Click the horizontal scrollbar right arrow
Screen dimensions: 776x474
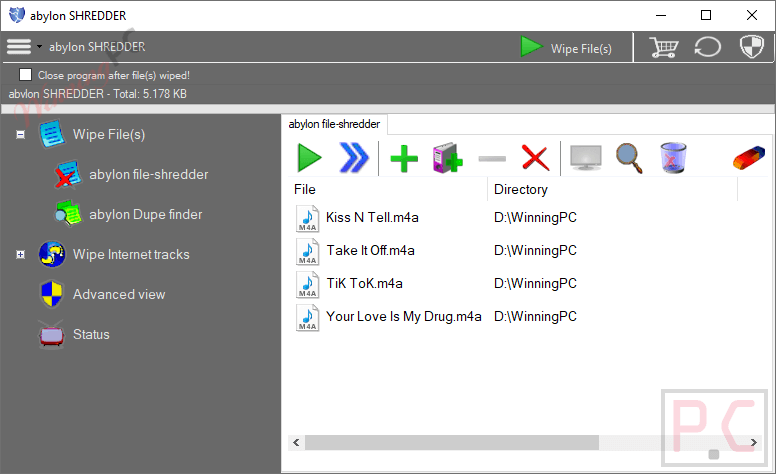753,442
